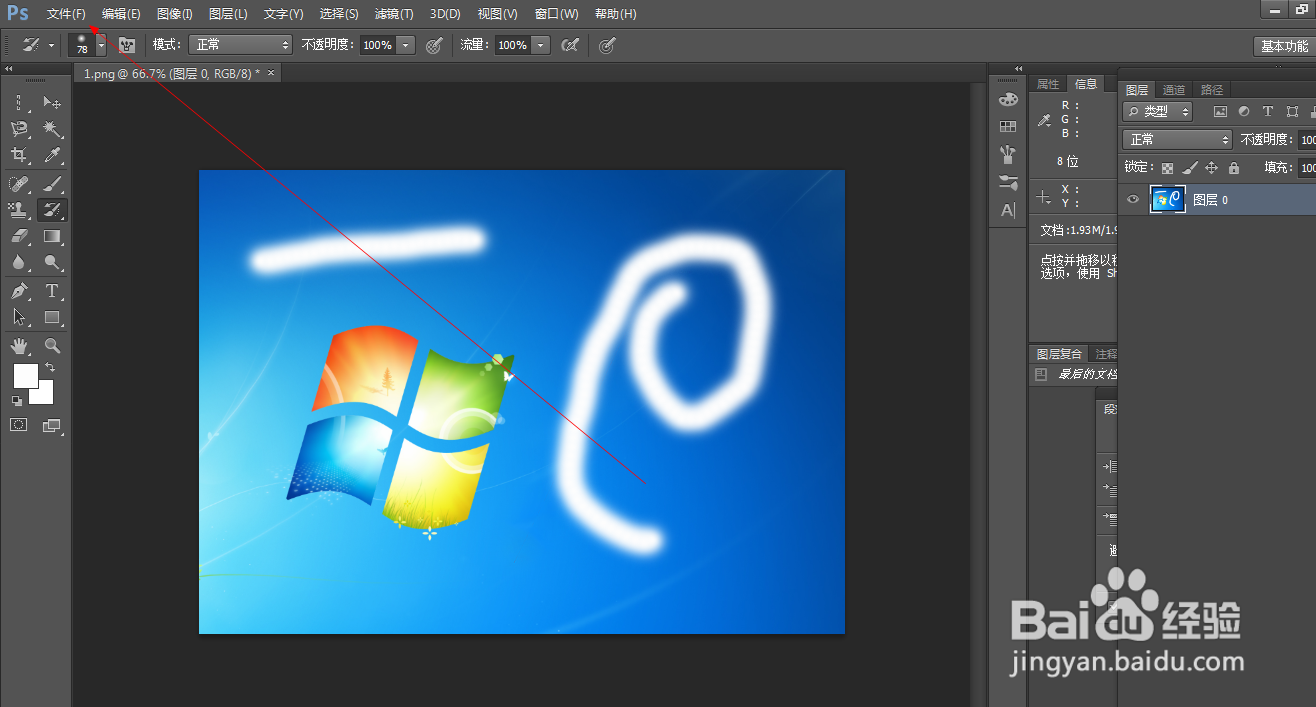Toggle lock transparent pixels
Image resolution: width=1316 pixels, height=707 pixels.
pos(1167,168)
